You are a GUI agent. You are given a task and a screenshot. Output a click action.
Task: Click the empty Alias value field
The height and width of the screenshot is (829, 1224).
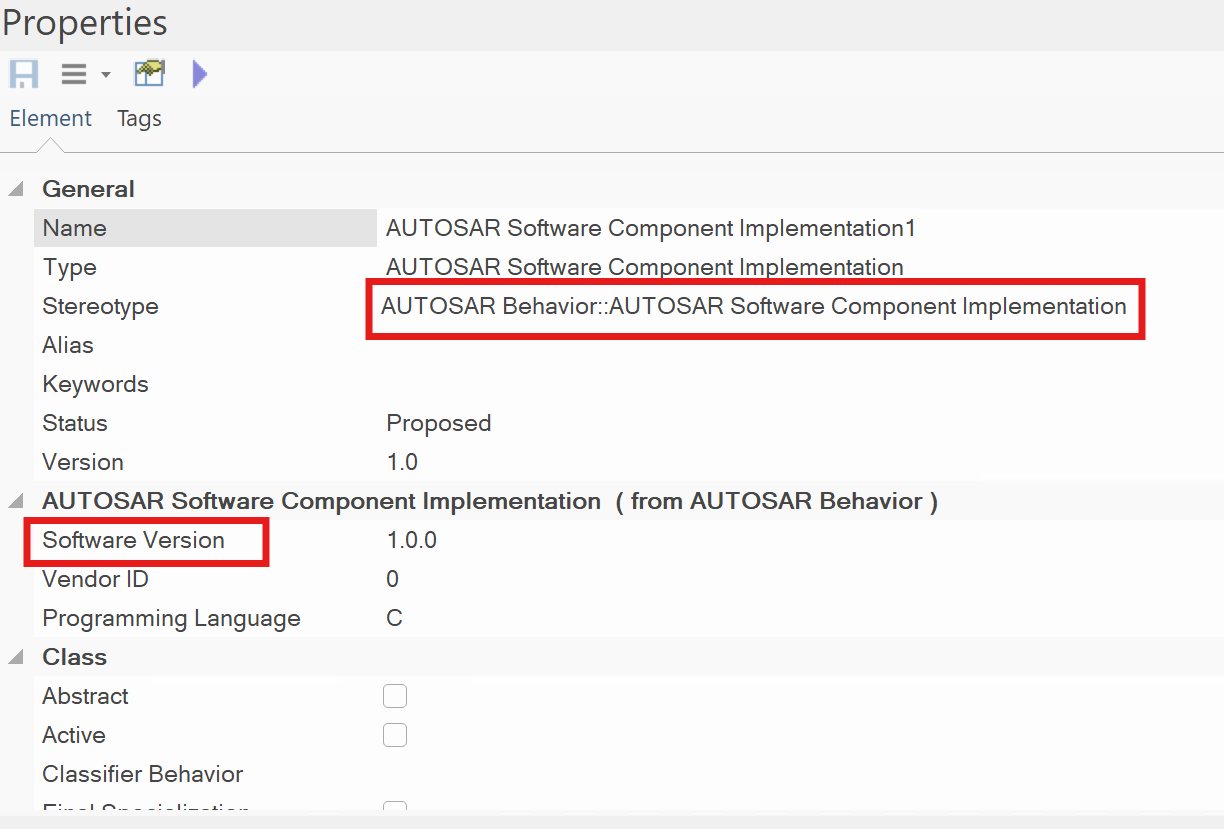point(650,346)
